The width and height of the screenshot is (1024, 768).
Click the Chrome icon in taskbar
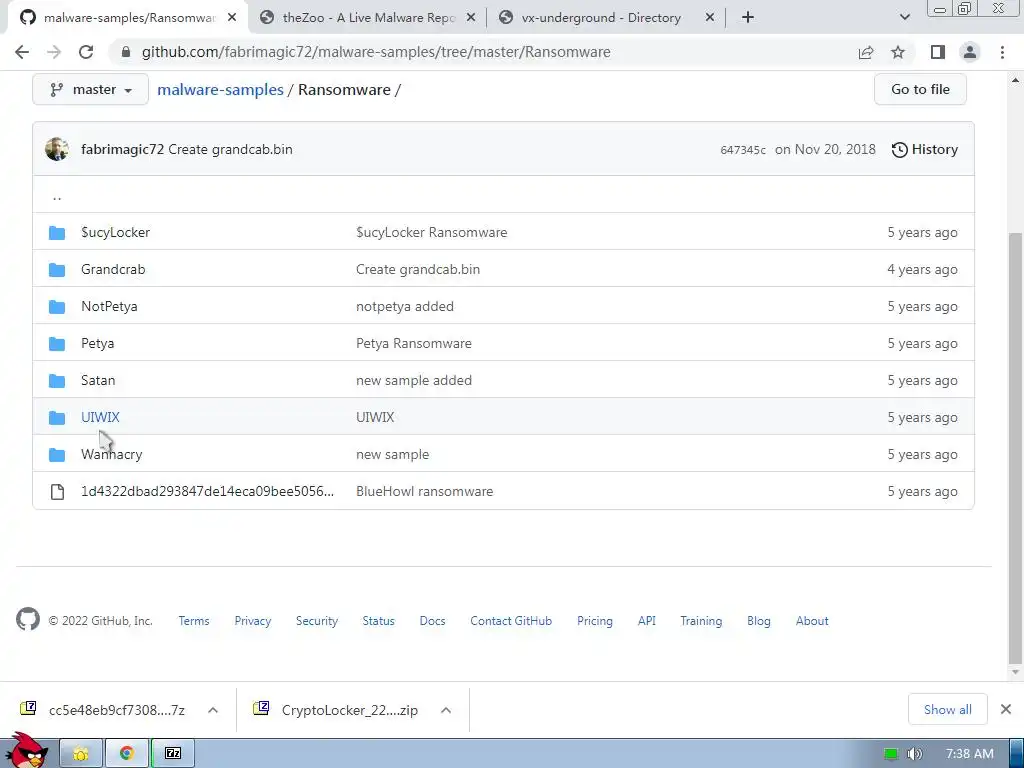[x=127, y=753]
